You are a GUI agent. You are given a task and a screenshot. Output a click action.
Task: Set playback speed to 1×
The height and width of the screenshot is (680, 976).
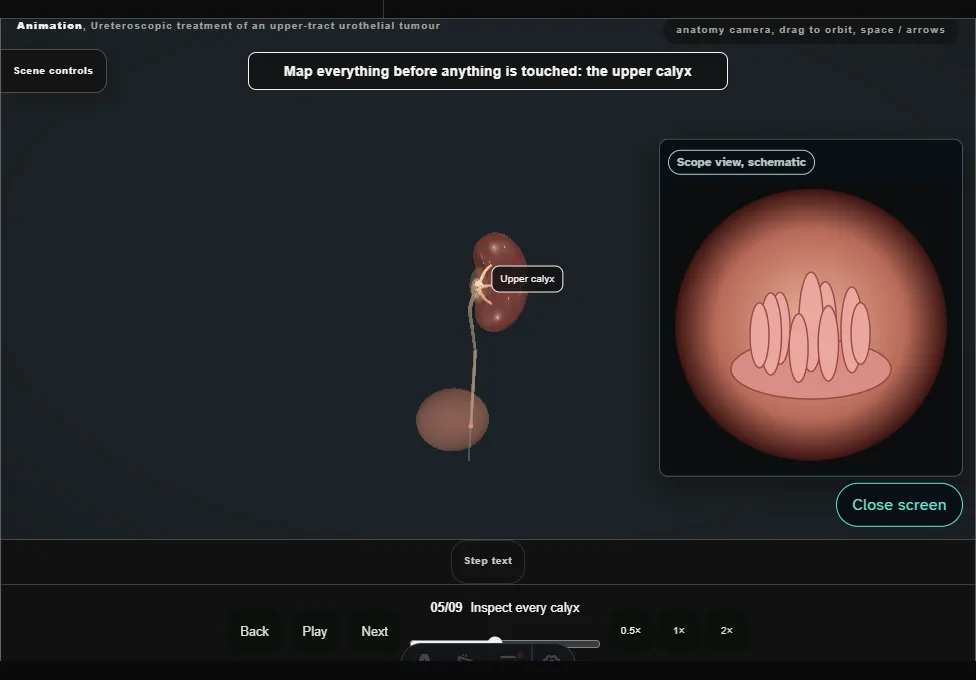pos(679,631)
